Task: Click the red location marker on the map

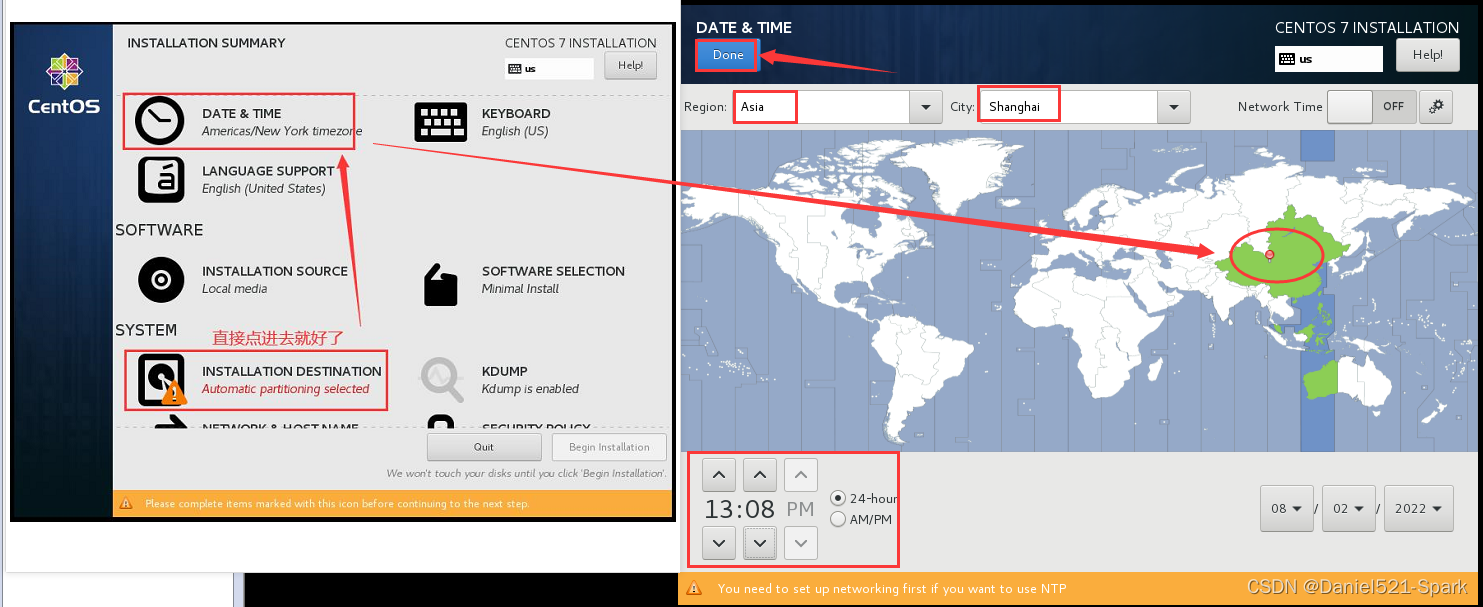Action: [x=1269, y=255]
